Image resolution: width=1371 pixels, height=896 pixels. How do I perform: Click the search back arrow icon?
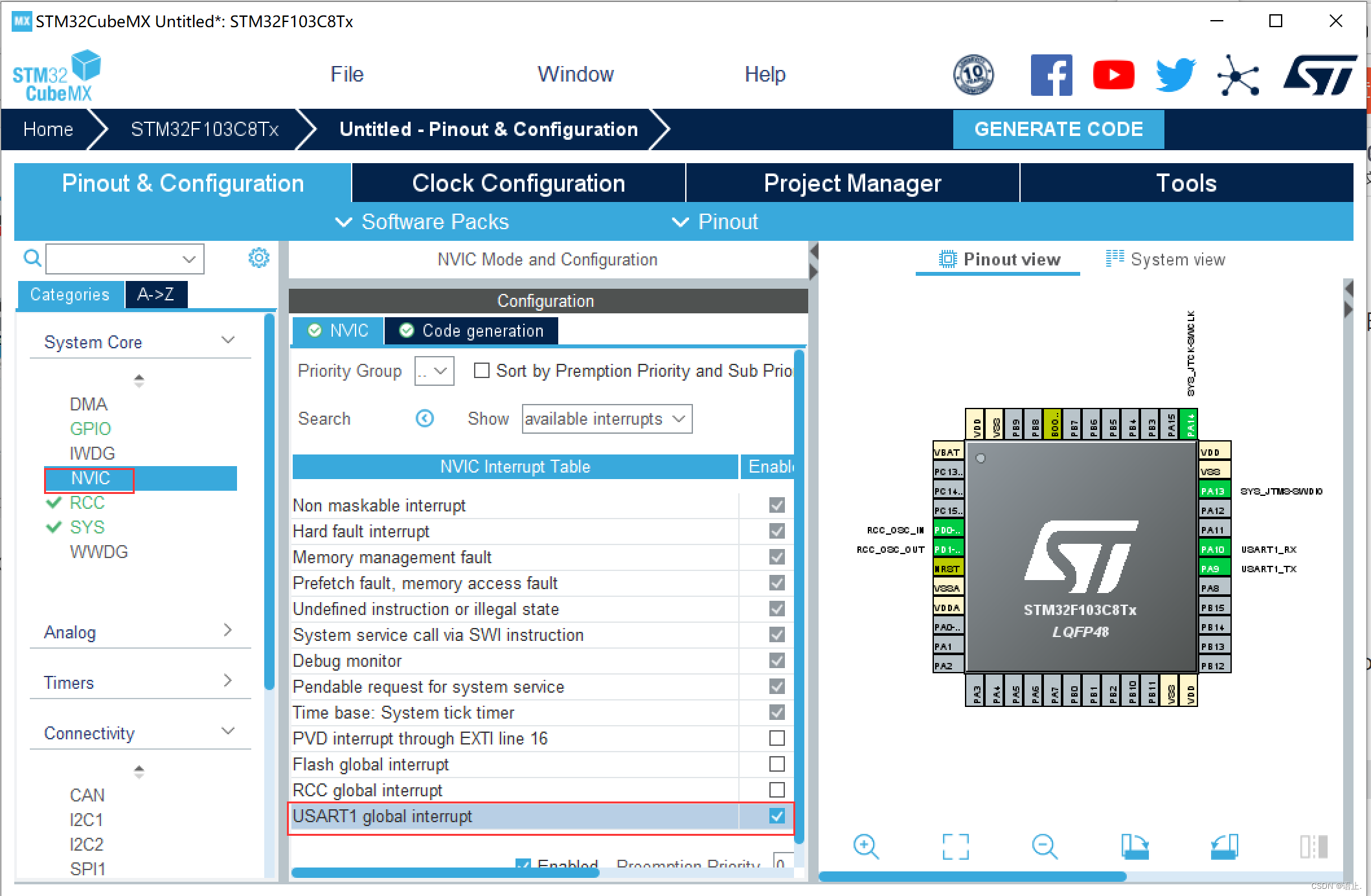click(424, 419)
